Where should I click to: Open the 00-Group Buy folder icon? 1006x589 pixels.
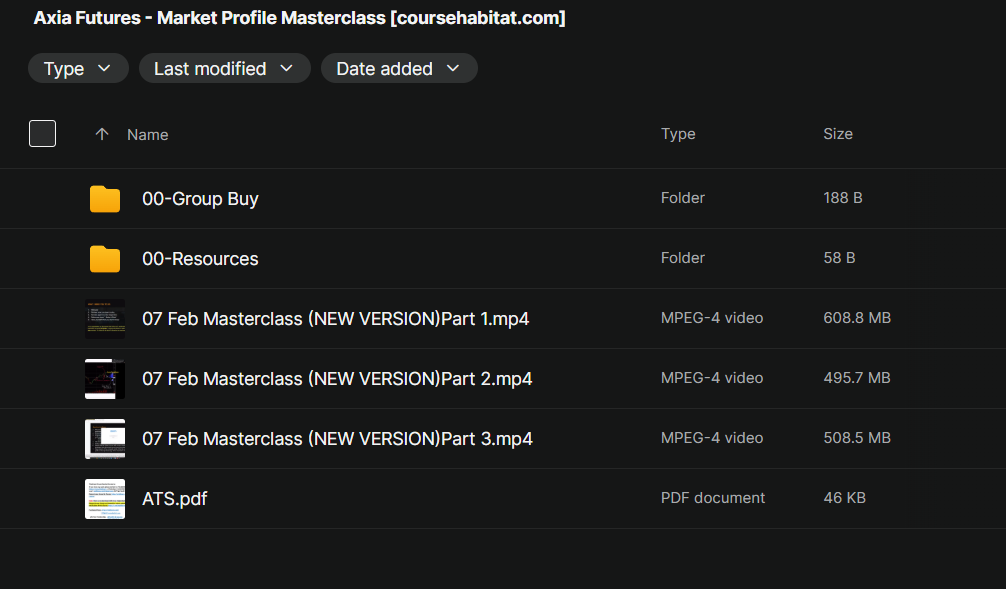pyautogui.click(x=105, y=199)
